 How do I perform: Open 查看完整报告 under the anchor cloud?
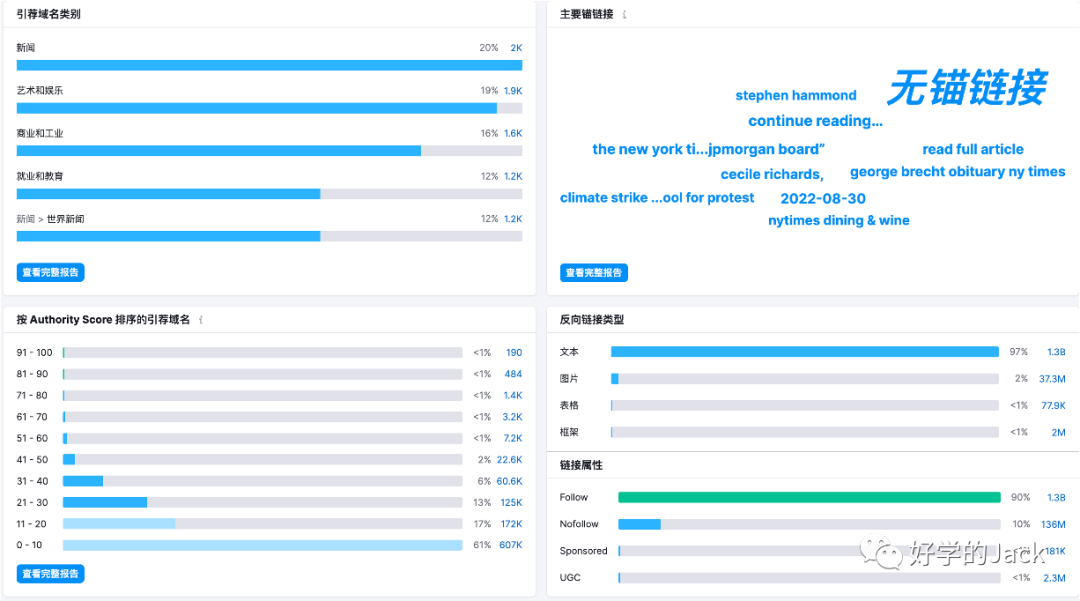click(x=594, y=272)
